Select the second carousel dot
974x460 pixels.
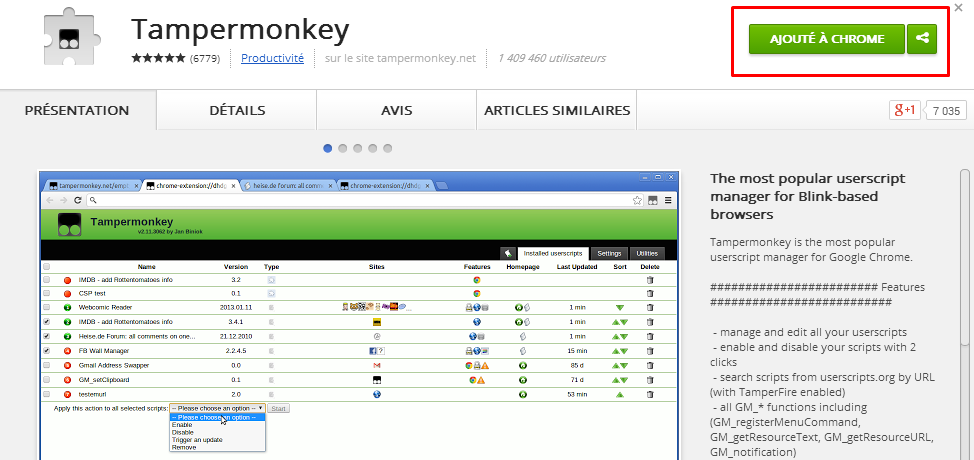tap(342, 148)
